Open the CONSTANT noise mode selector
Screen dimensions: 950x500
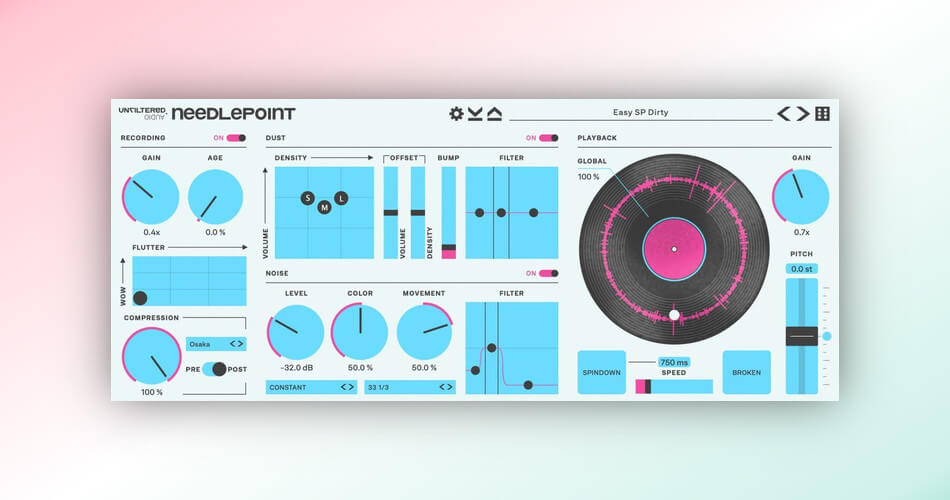coord(311,387)
